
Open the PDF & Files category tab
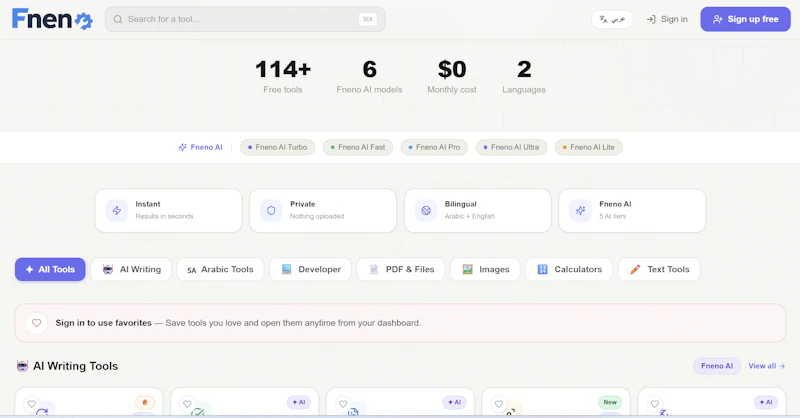(401, 269)
